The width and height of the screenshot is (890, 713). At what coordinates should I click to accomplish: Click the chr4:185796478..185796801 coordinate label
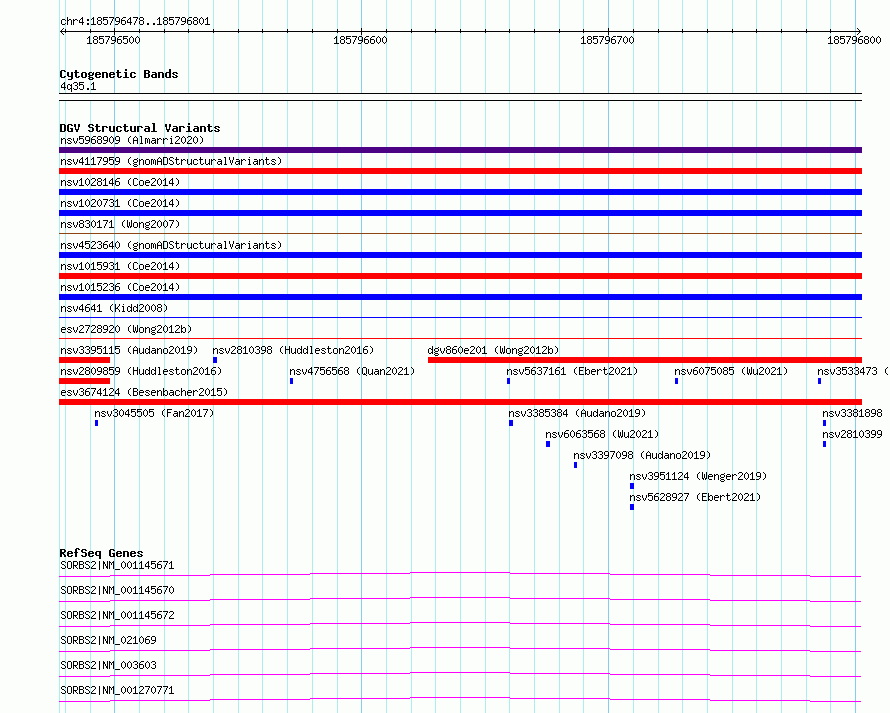[135, 22]
